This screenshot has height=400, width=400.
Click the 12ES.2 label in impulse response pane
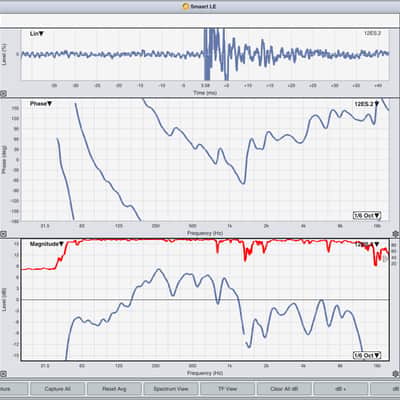(372, 33)
